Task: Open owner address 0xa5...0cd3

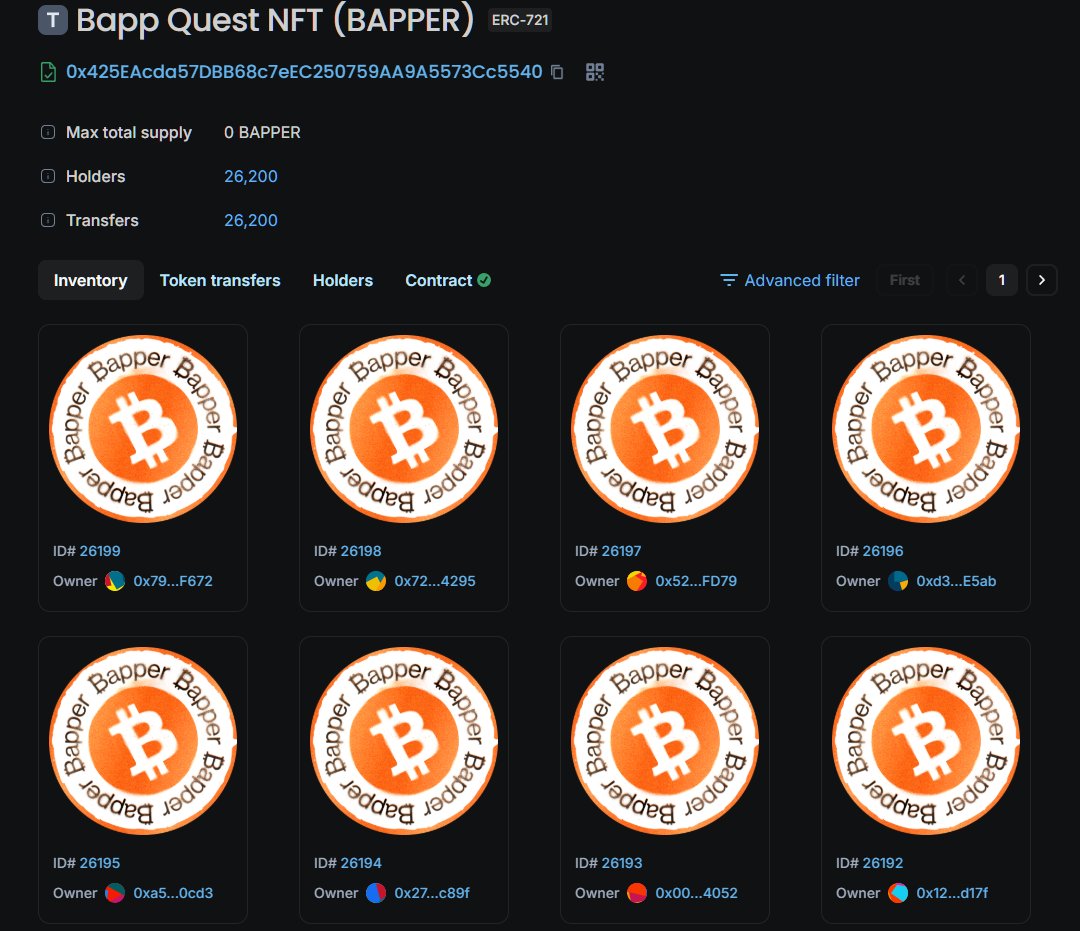Action: coord(173,893)
